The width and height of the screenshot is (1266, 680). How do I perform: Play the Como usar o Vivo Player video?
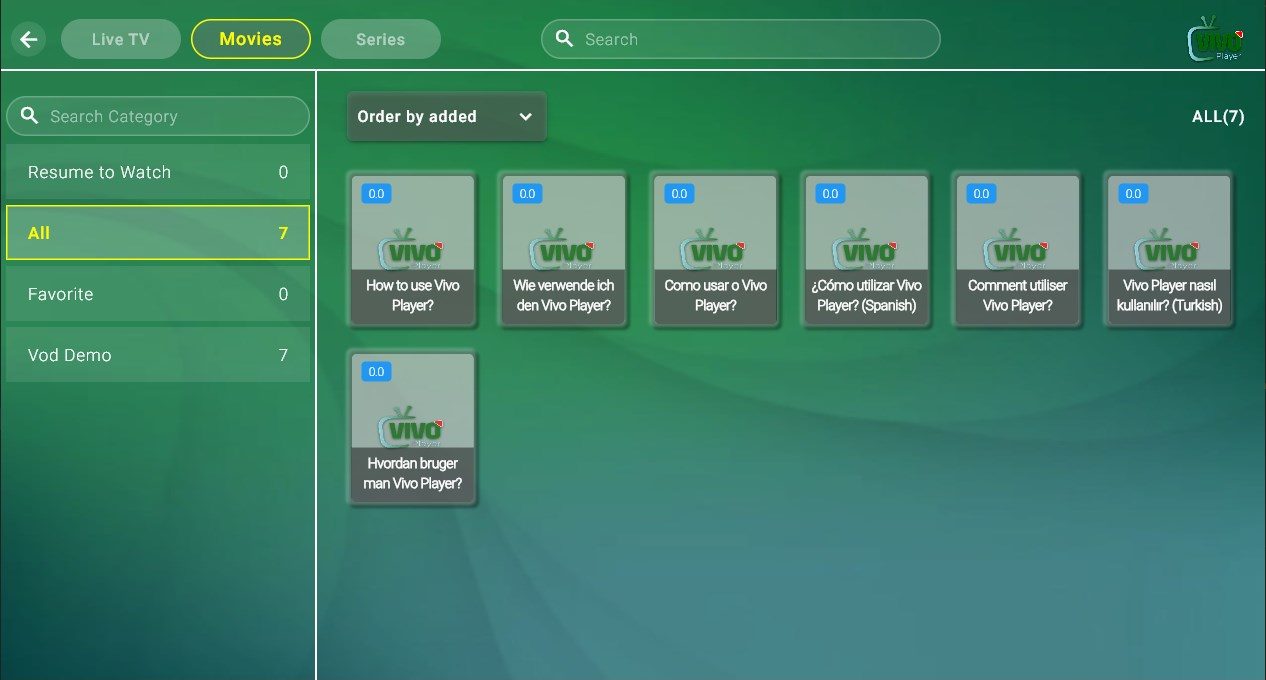715,250
